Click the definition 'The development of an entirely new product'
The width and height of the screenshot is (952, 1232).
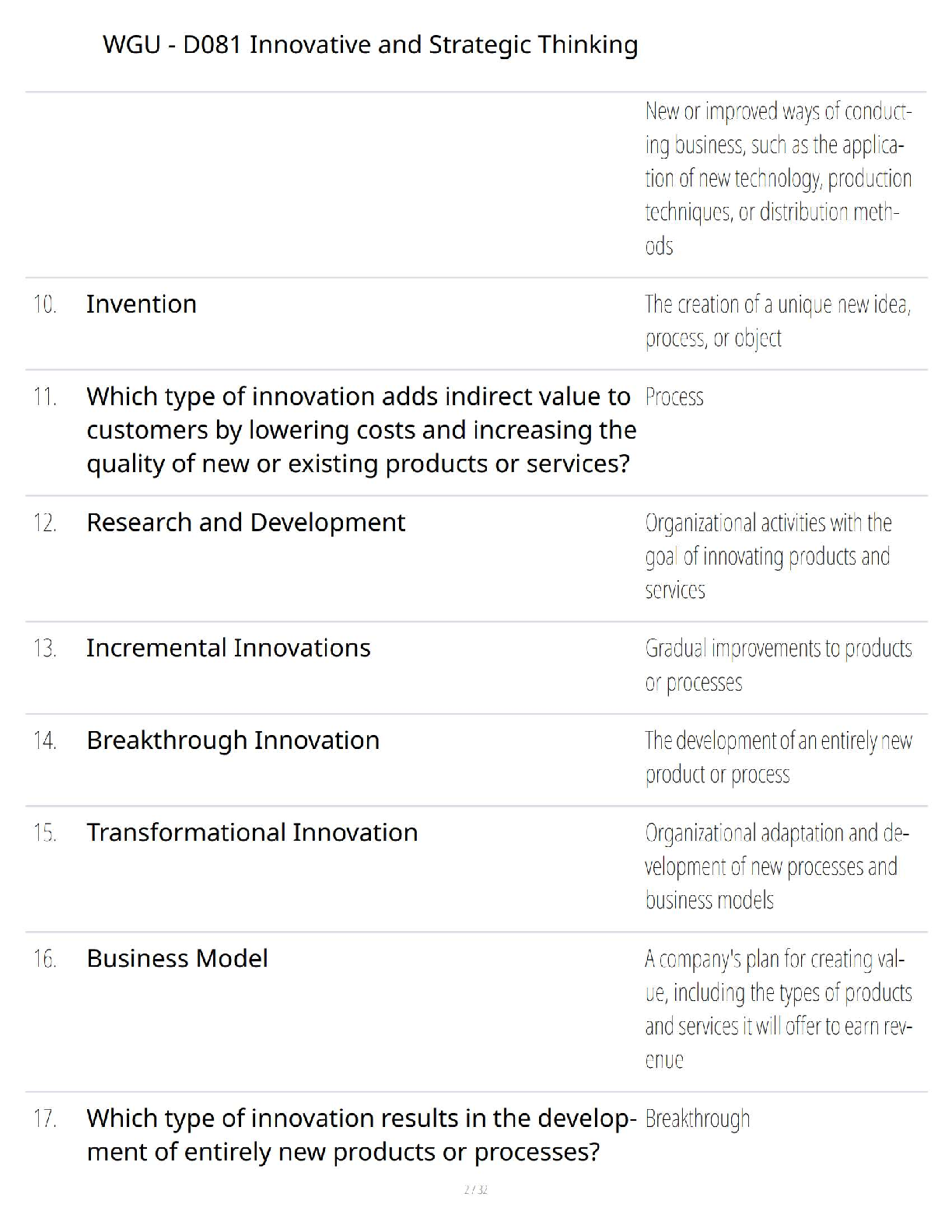click(x=778, y=757)
